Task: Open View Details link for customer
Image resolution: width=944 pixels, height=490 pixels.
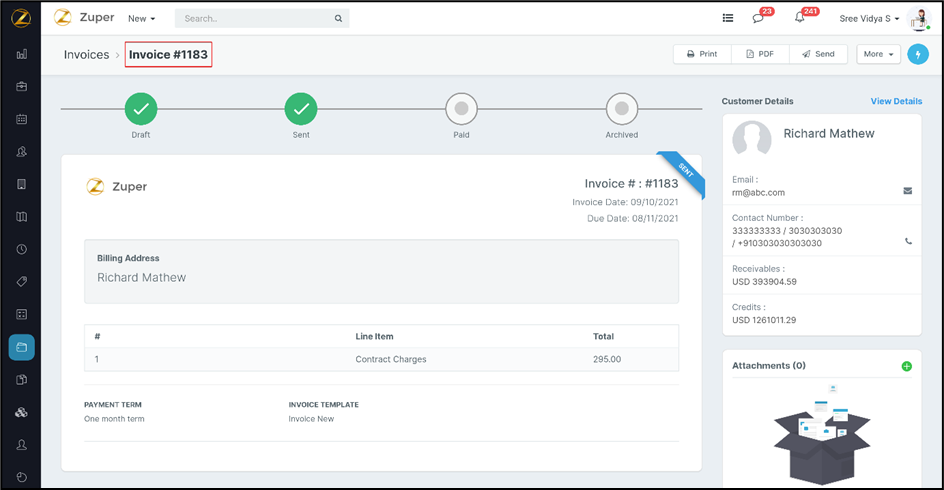Action: click(x=896, y=101)
